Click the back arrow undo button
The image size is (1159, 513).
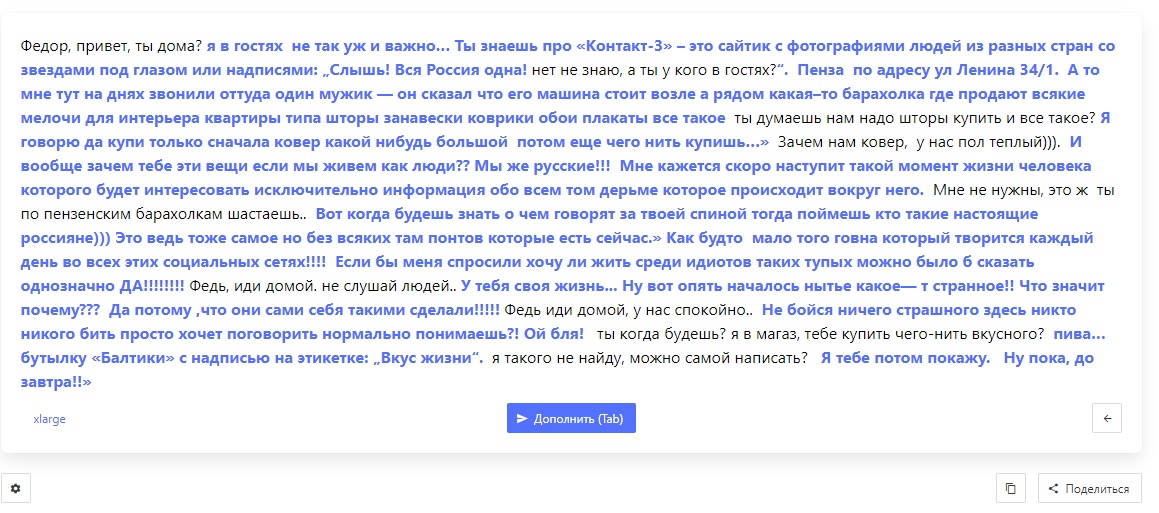coord(1107,418)
